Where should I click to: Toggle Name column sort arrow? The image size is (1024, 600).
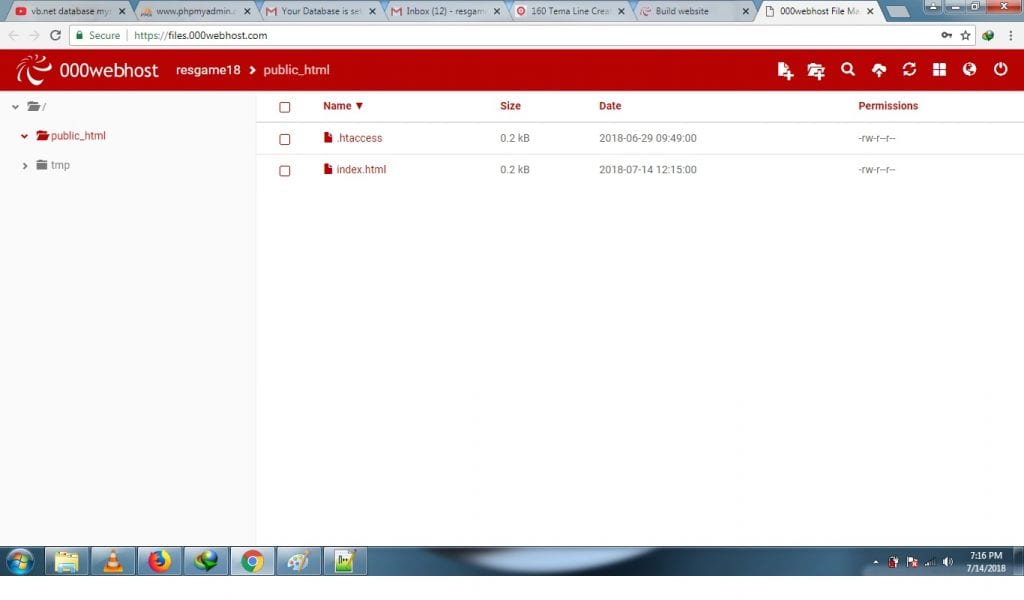[x=359, y=106]
